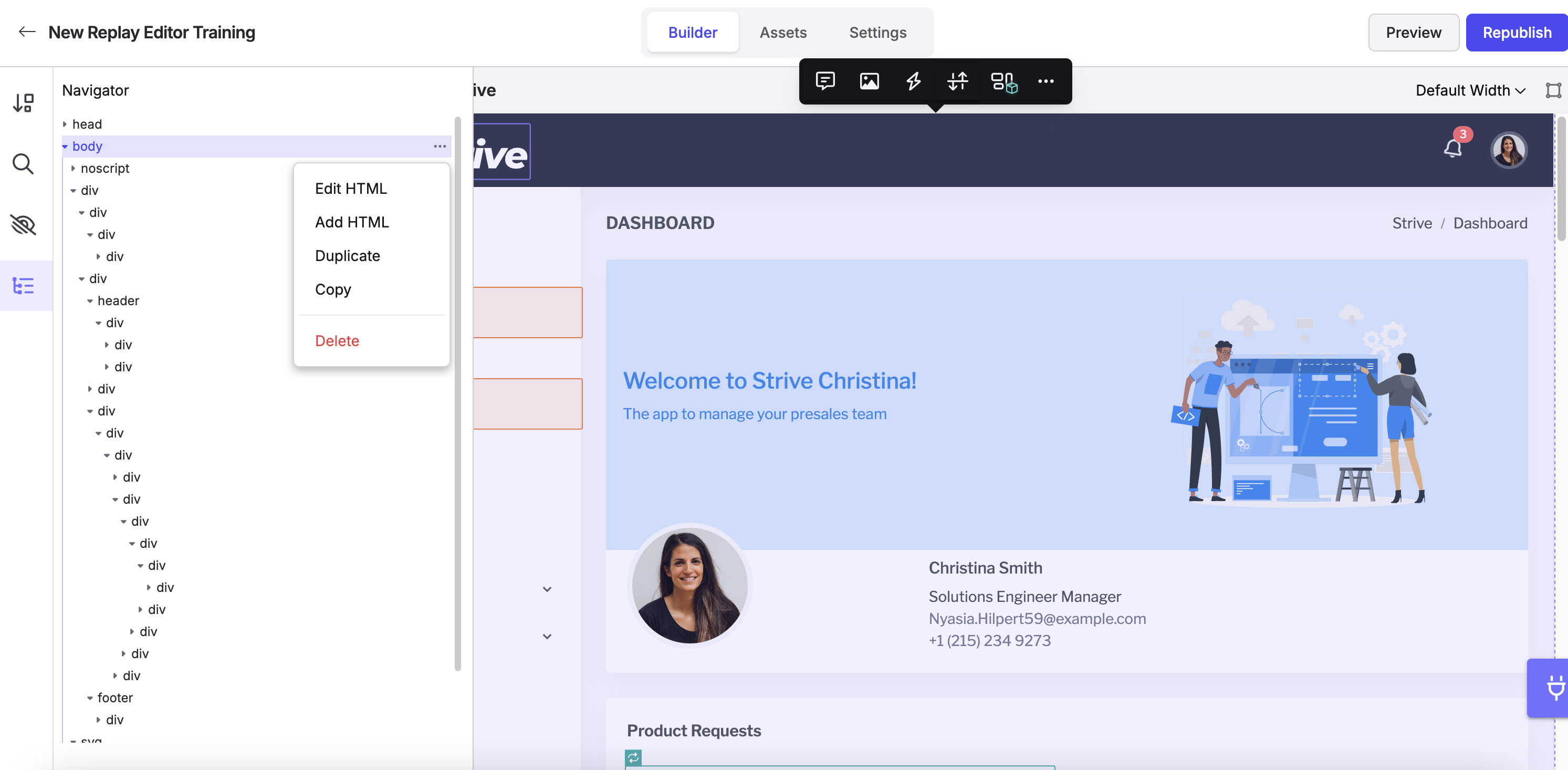This screenshot has height=770, width=1568.
Task: Switch to the Settings tab
Action: 877,32
